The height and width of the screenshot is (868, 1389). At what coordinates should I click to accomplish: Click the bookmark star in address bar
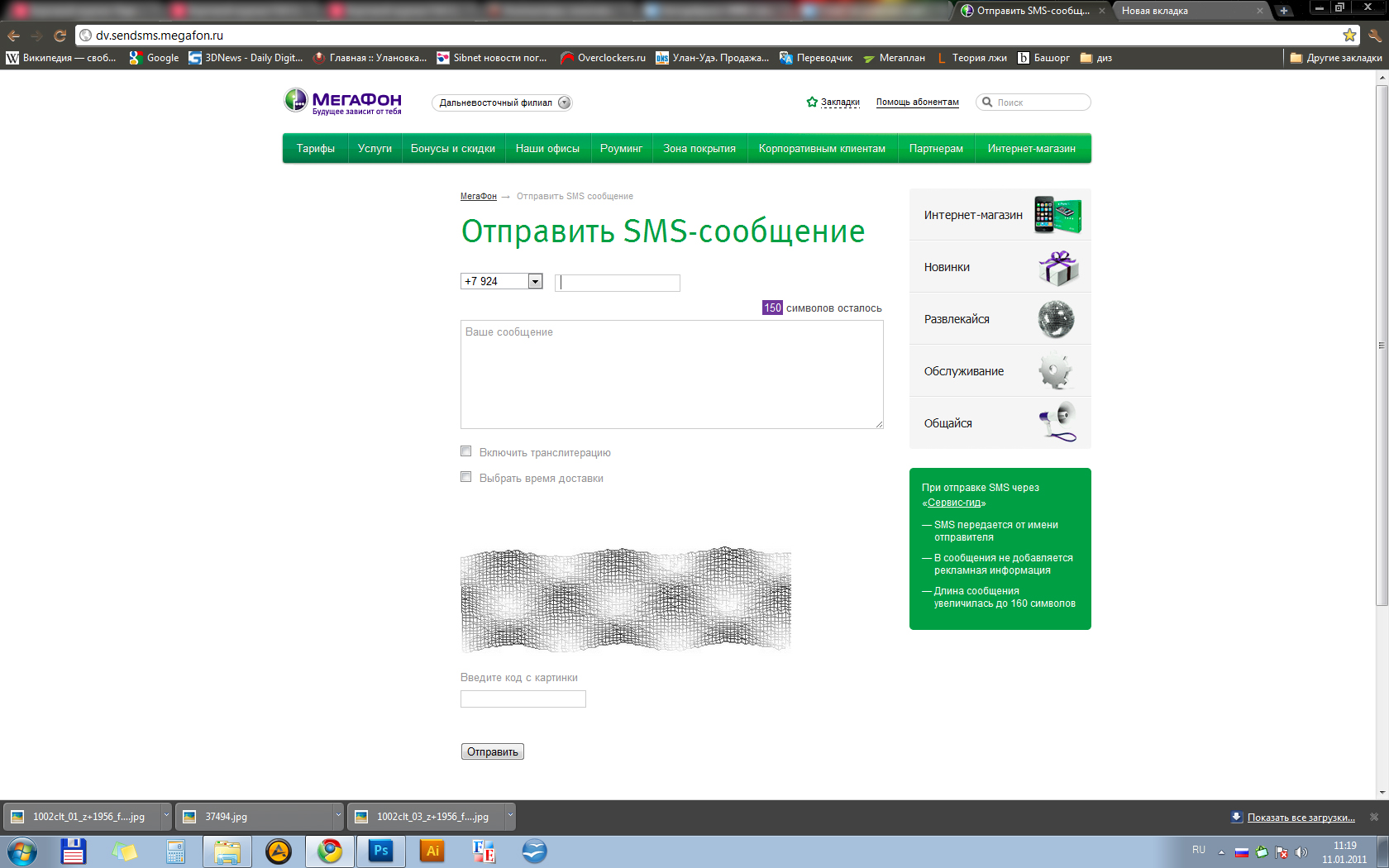point(1349,36)
